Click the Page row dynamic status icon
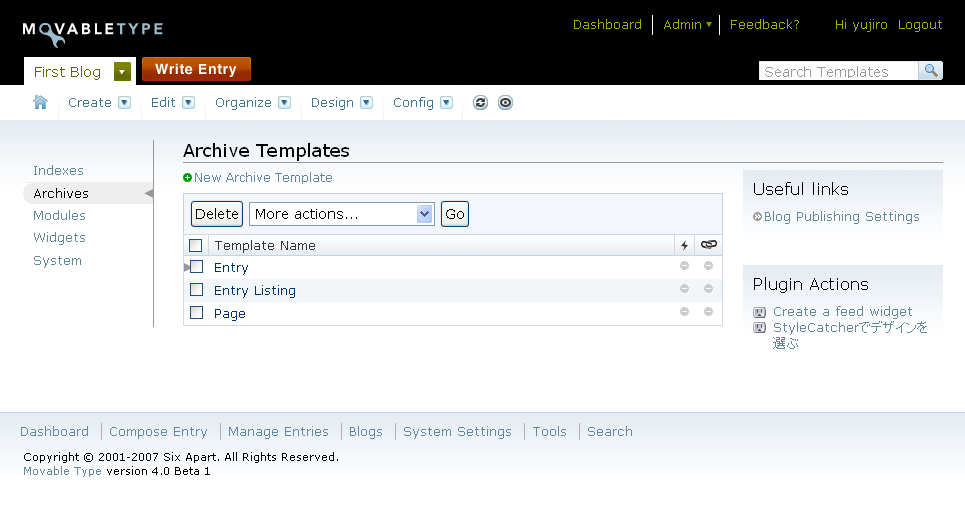The width and height of the screenshot is (965, 516). pos(684,312)
